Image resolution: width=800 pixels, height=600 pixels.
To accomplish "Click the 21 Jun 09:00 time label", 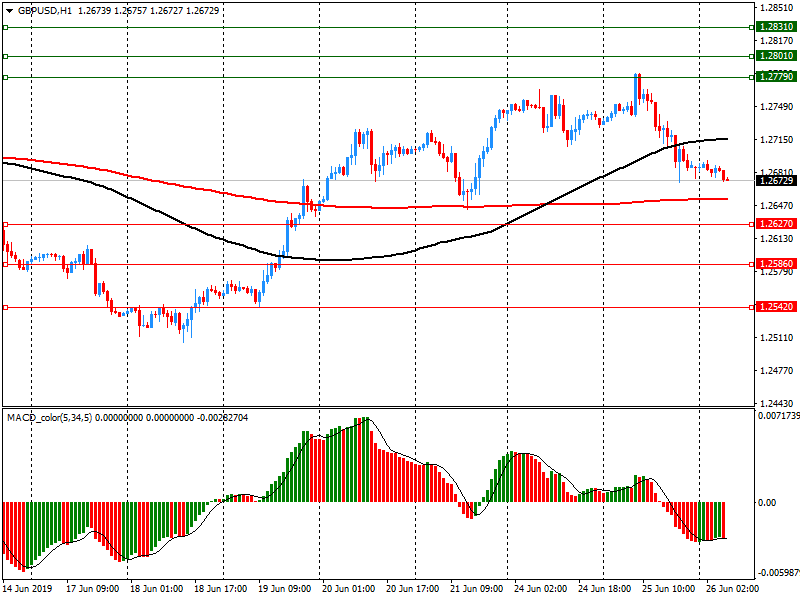I will click(x=477, y=589).
